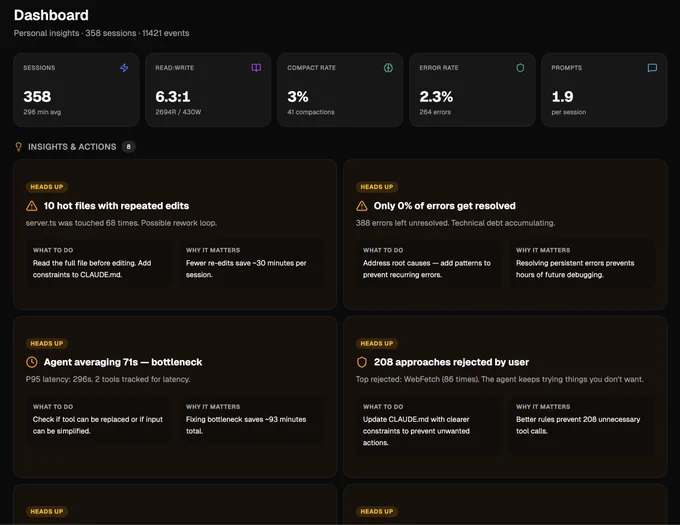
Task: Click Heads Up tag on hot files card
Action: click(47, 187)
